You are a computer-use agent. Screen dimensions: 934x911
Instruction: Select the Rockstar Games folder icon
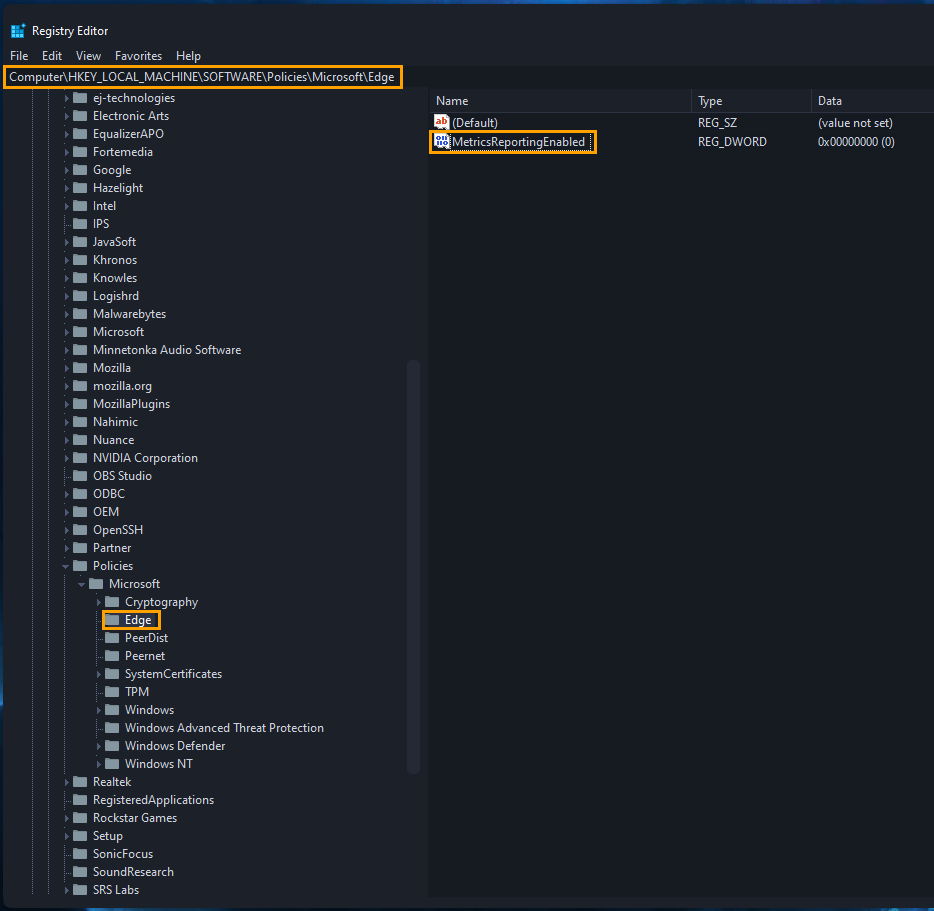(x=80, y=817)
